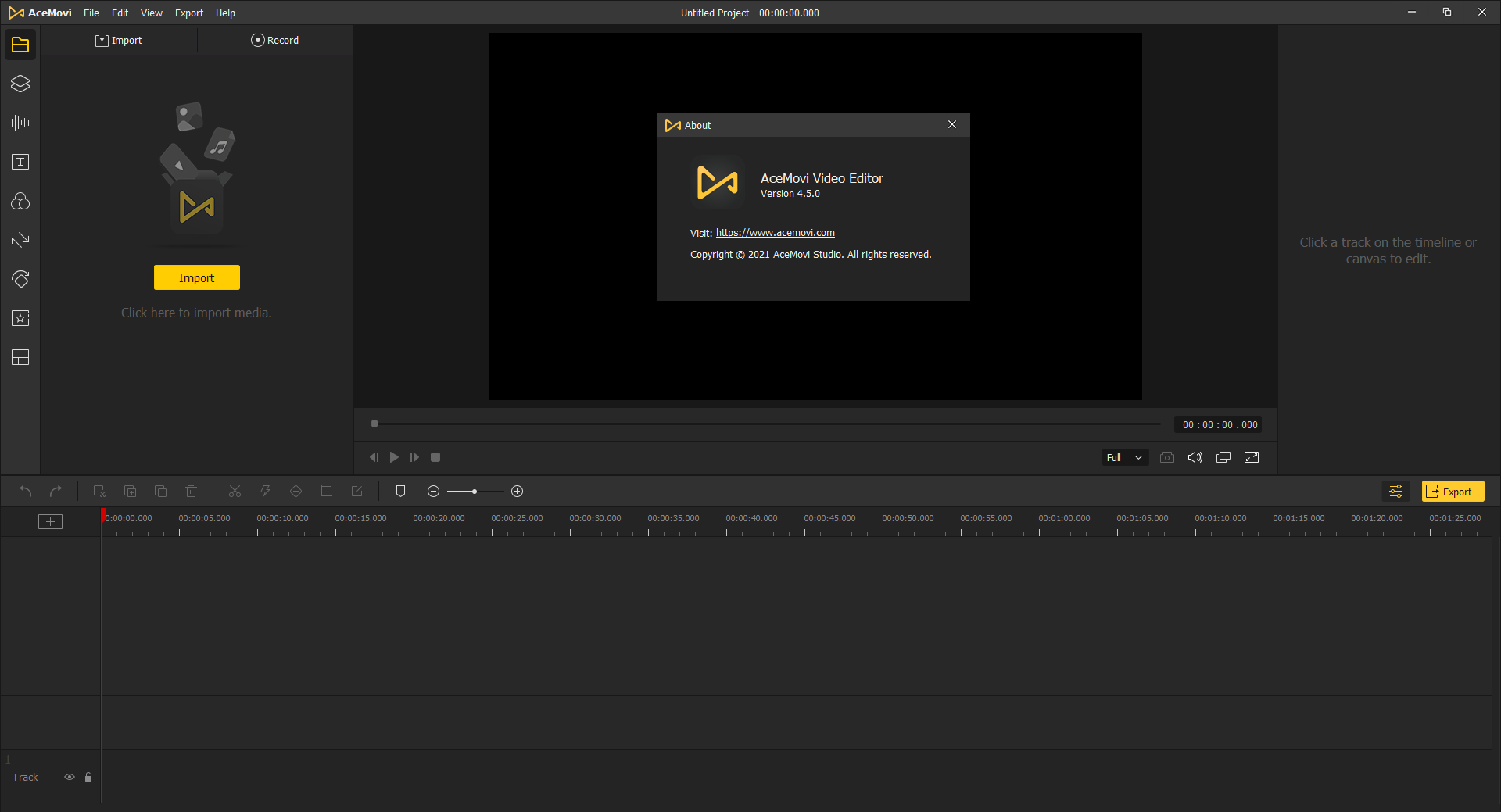Open the Elements layers panel in sidebar
This screenshot has height=812, width=1501.
(x=20, y=84)
